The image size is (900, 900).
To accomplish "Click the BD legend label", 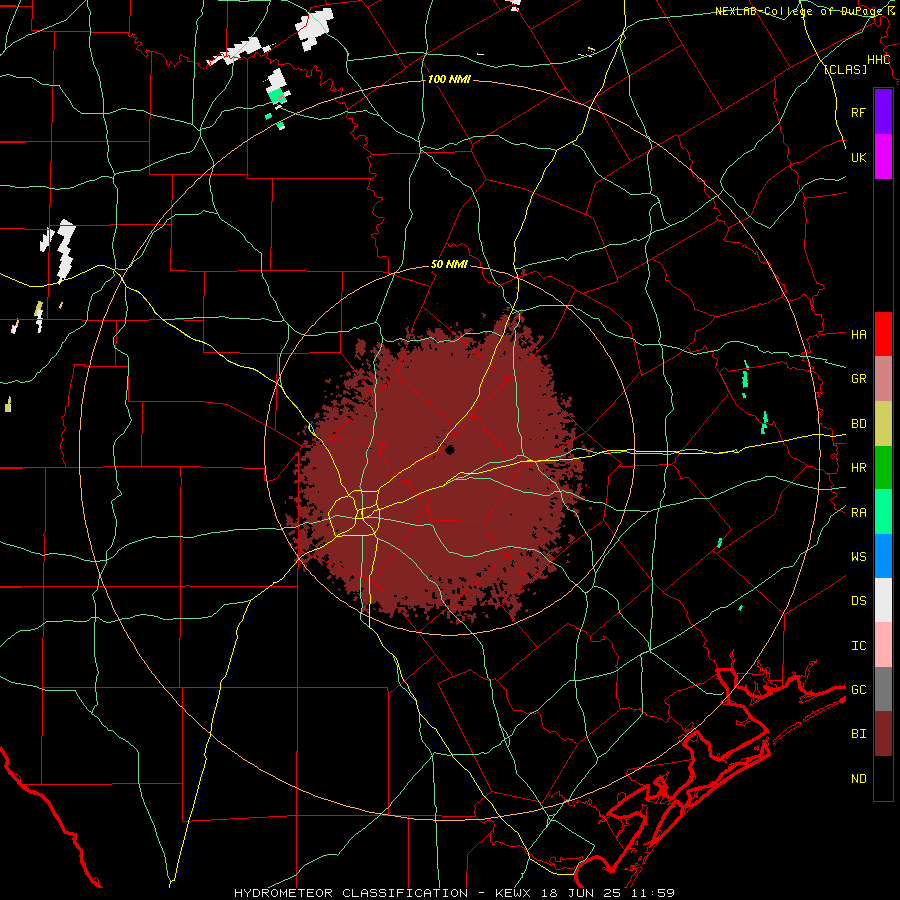I will pyautogui.click(x=858, y=424).
